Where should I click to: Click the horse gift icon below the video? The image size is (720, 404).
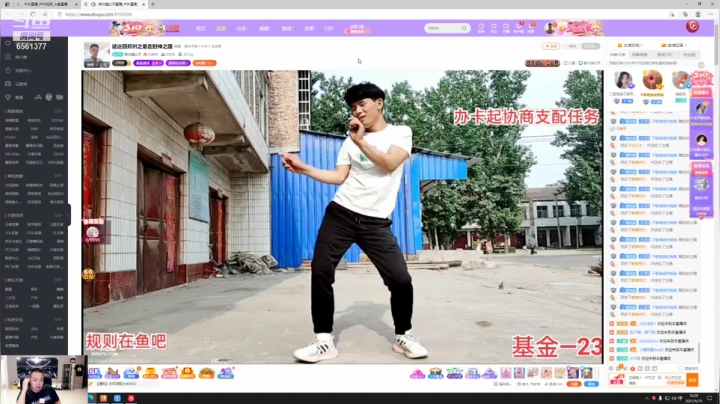coord(112,372)
